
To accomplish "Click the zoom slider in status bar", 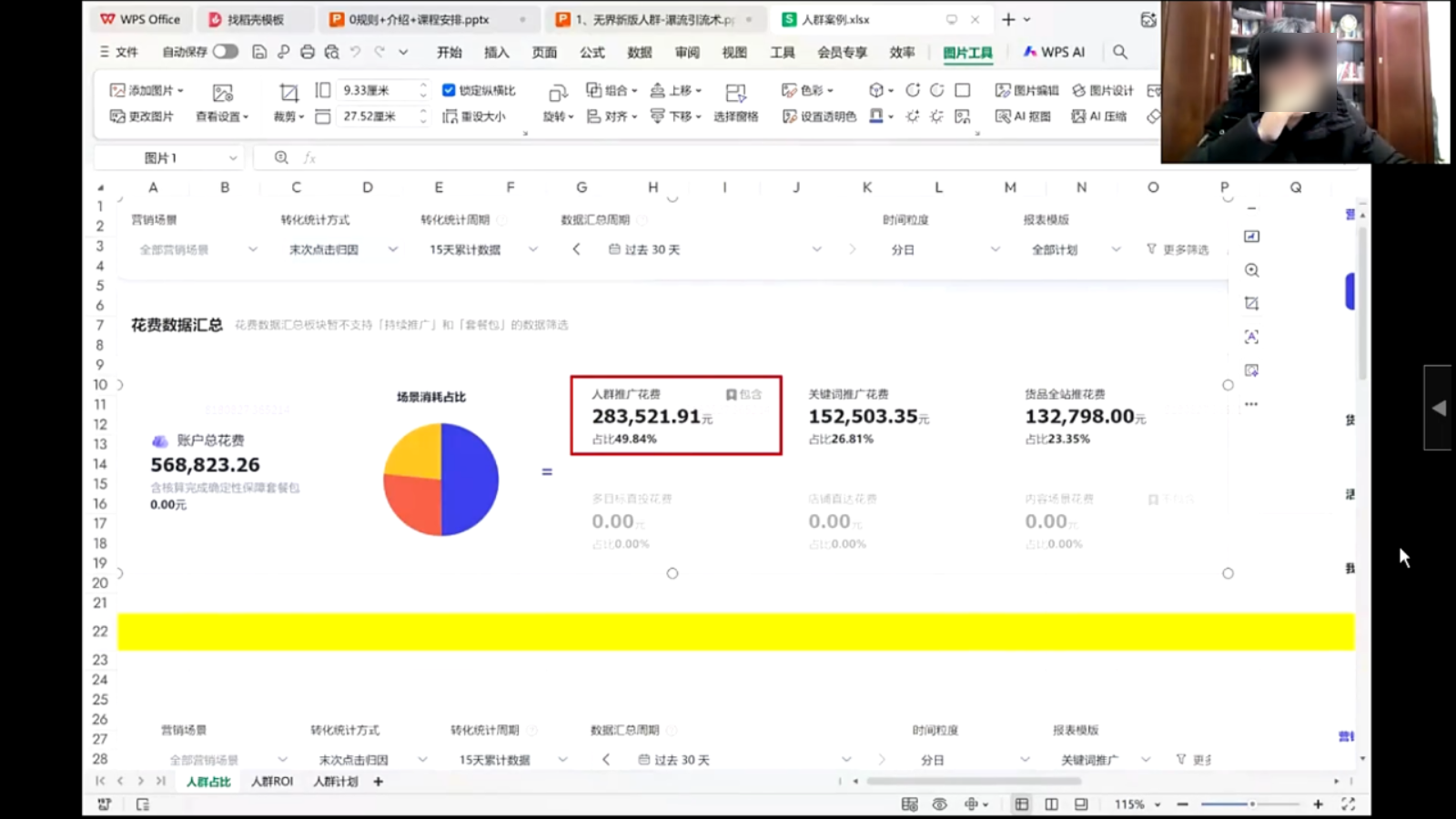I will pyautogui.click(x=1251, y=804).
